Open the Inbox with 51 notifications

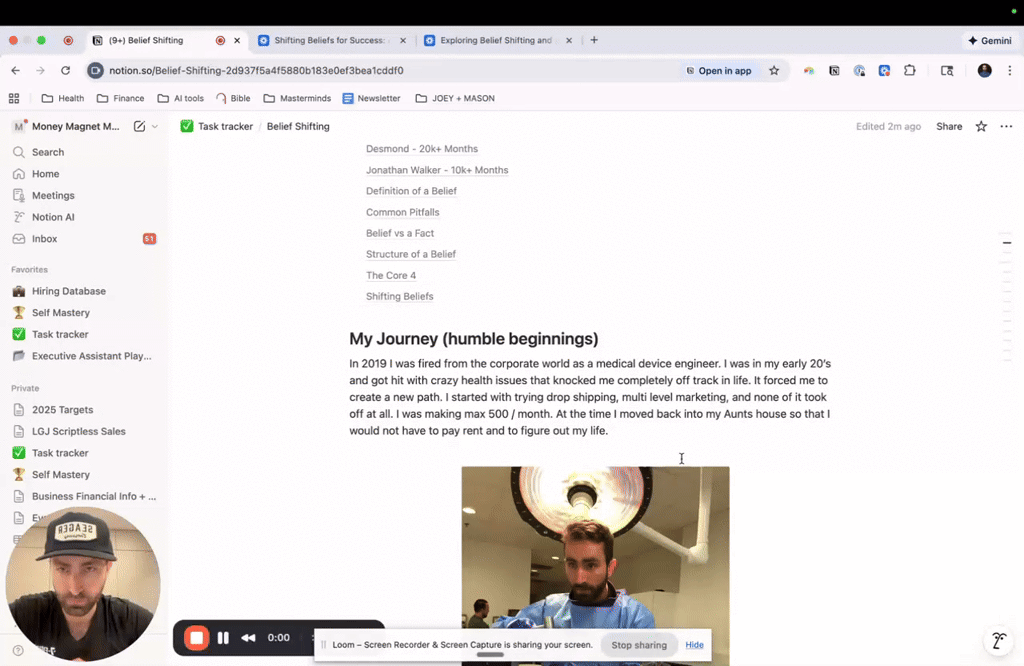84,239
